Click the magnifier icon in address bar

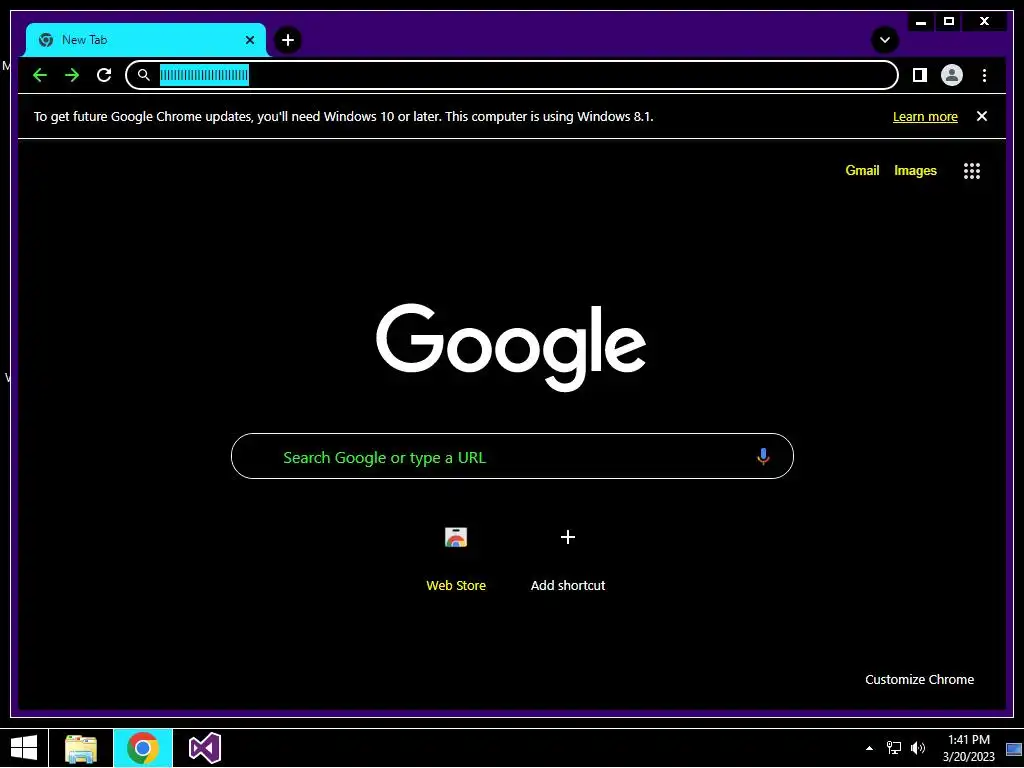coord(144,75)
